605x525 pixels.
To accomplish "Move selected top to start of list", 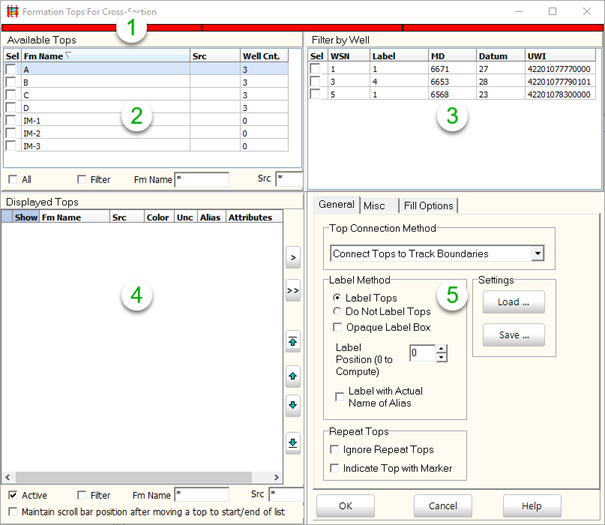I will [293, 342].
